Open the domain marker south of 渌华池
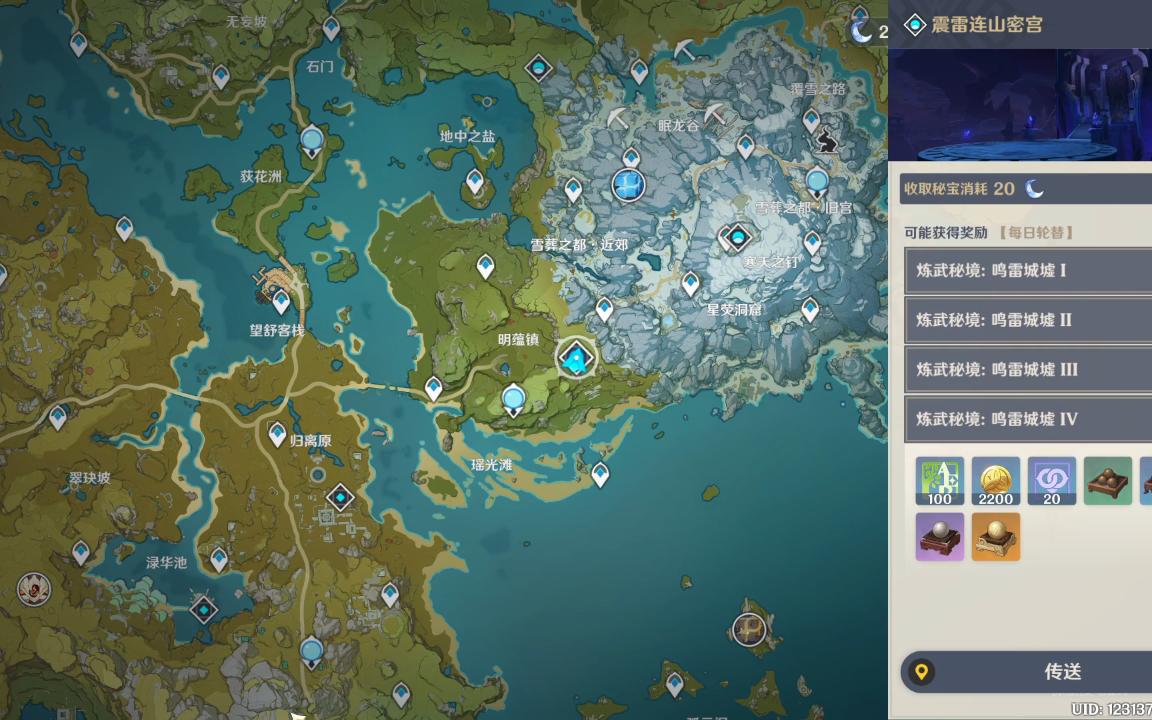 point(204,610)
